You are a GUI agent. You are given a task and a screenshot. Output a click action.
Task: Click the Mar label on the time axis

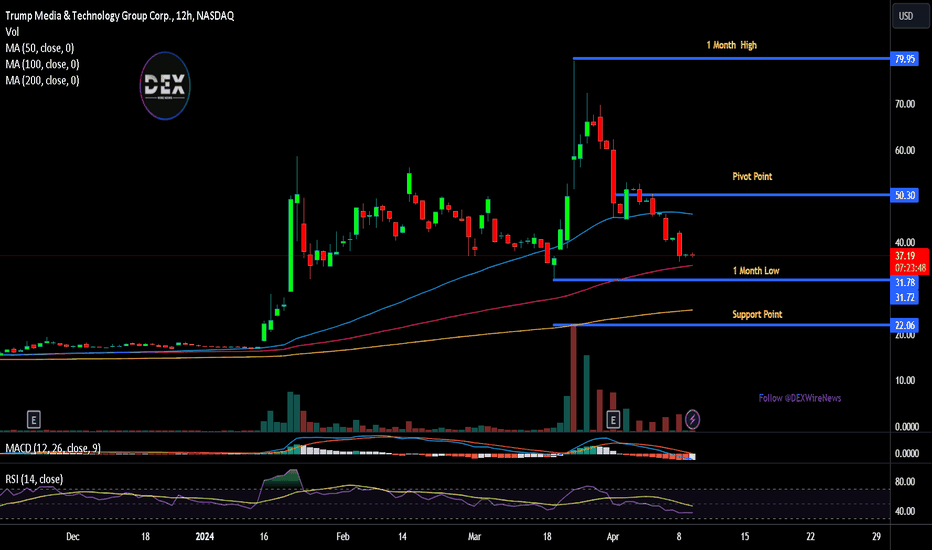point(474,537)
